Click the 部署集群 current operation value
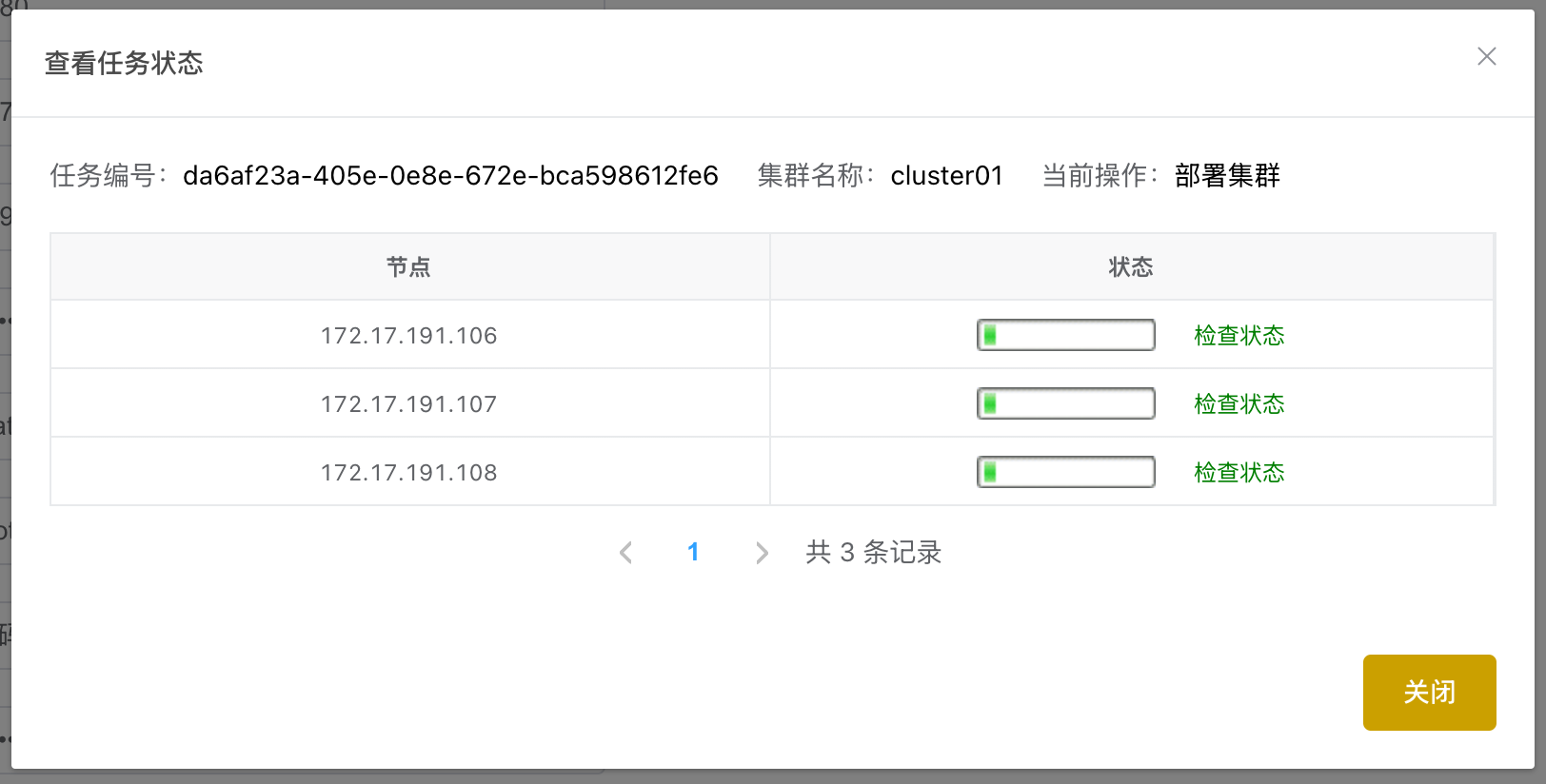Screen dimensions: 1546x784 tap(1227, 176)
